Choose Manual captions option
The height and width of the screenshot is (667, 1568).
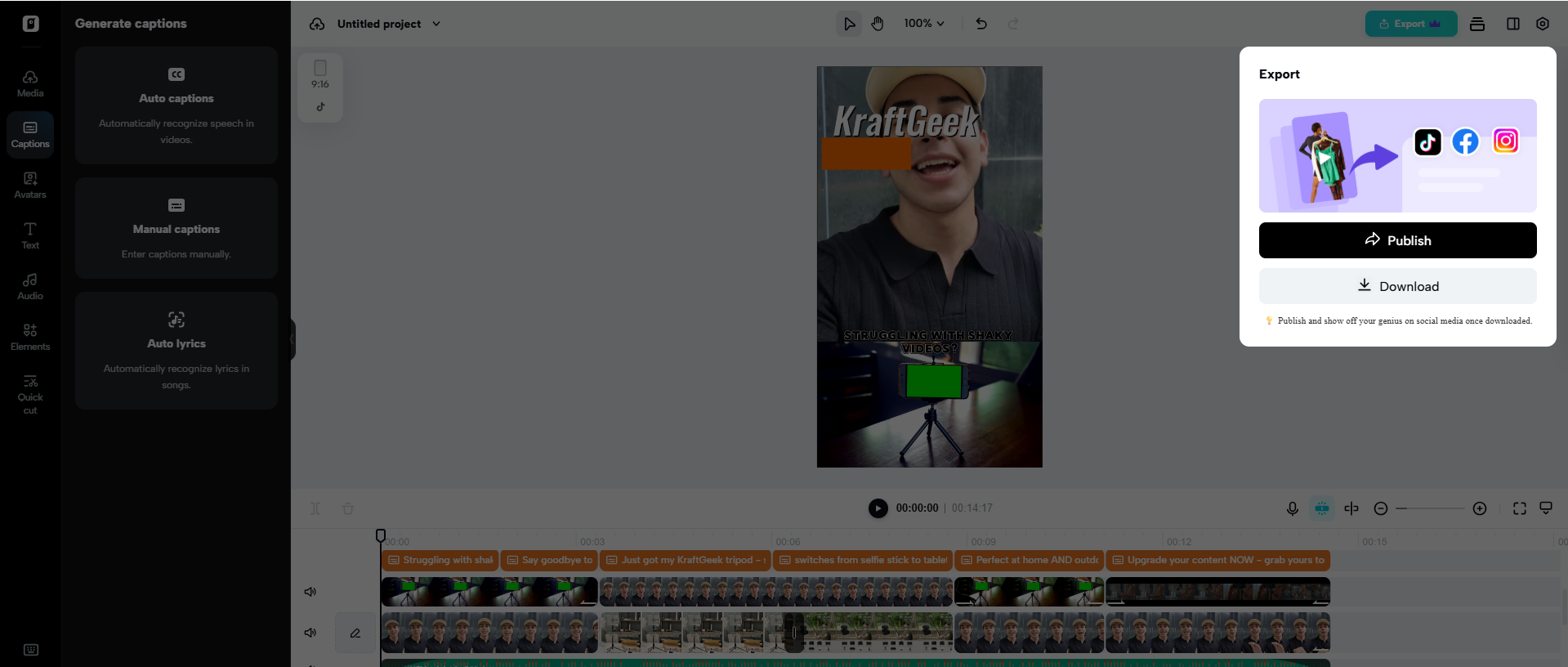click(x=176, y=228)
